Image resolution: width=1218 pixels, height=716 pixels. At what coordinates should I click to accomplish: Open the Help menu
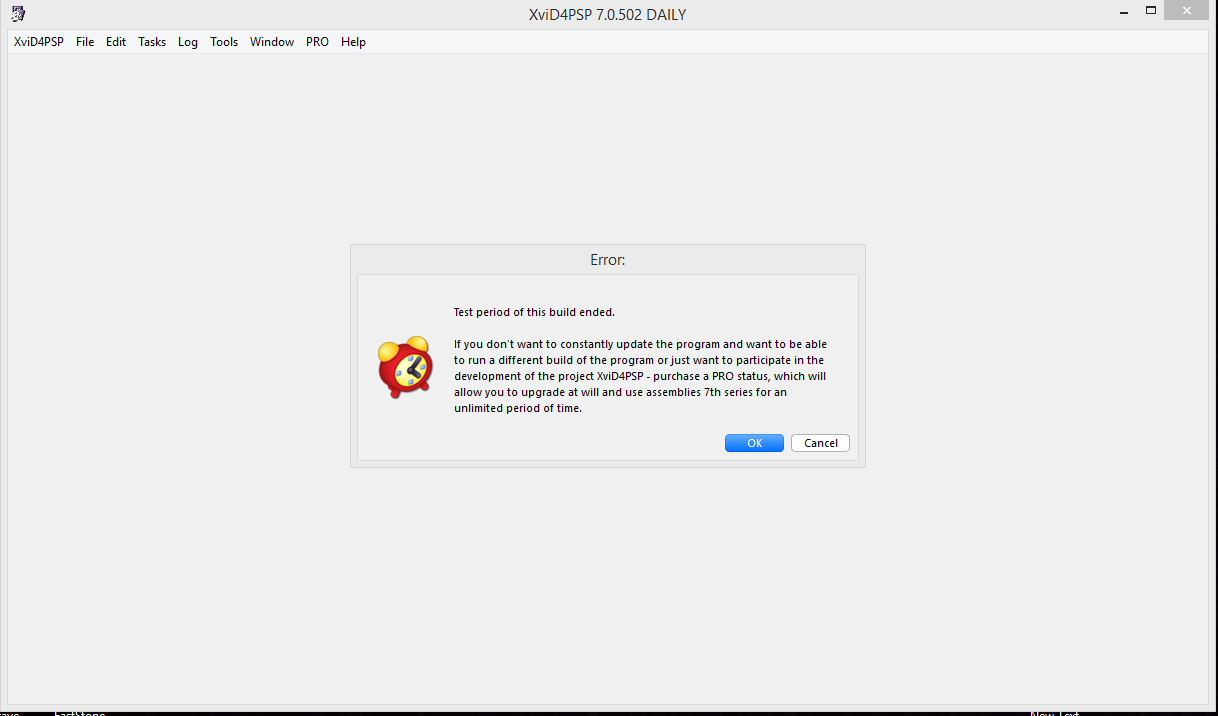353,42
